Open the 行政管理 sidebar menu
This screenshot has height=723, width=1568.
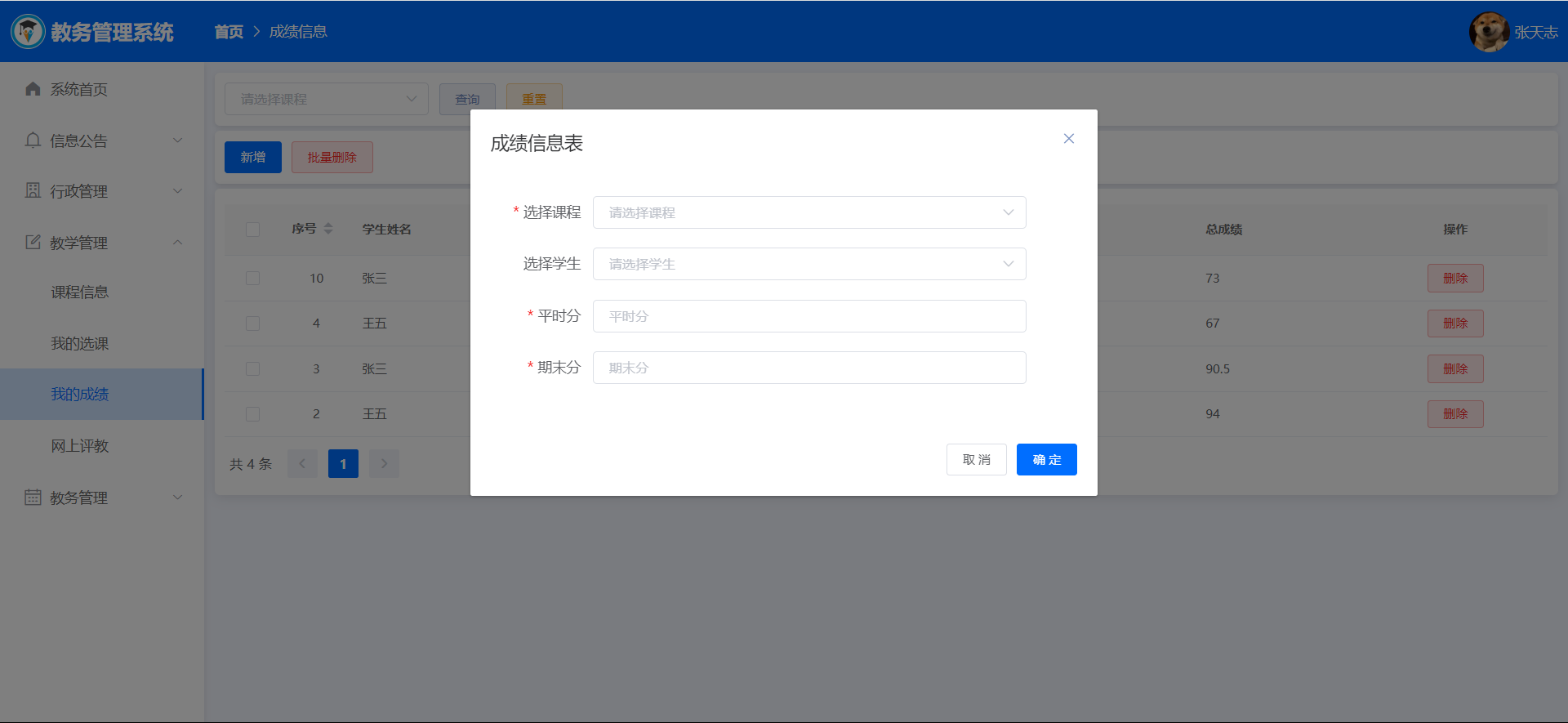point(102,191)
